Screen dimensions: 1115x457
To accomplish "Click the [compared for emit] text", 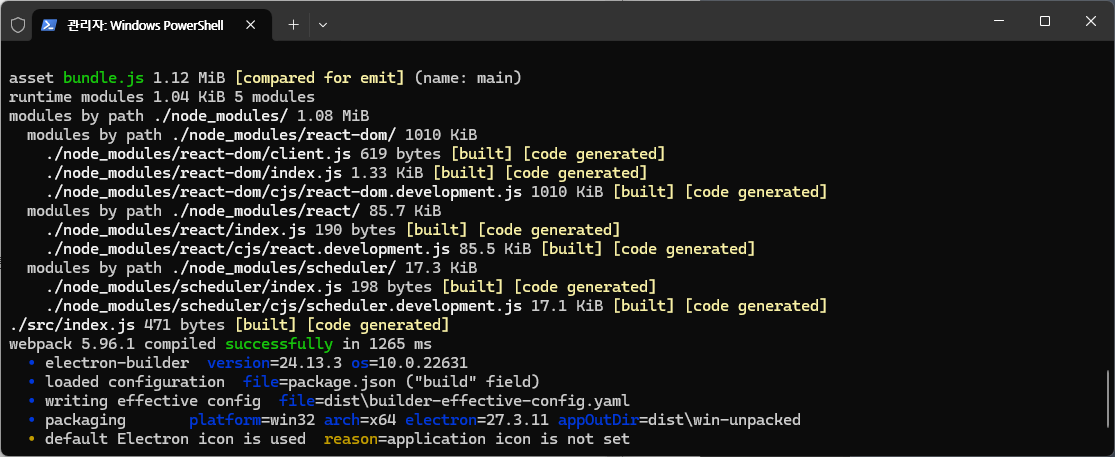I will click(x=319, y=77).
